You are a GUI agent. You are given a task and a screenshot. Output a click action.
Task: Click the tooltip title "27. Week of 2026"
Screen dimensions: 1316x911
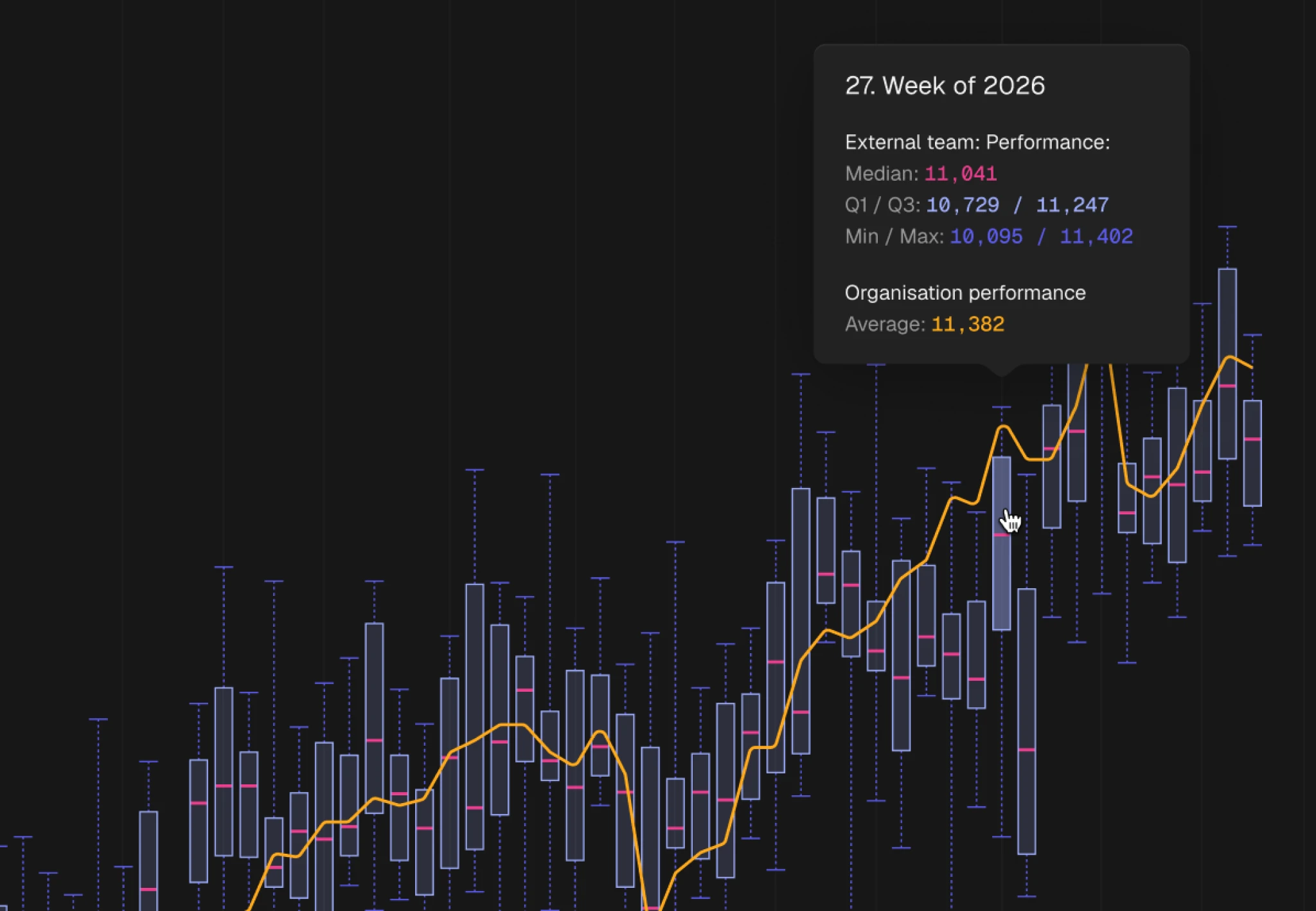[945, 86]
